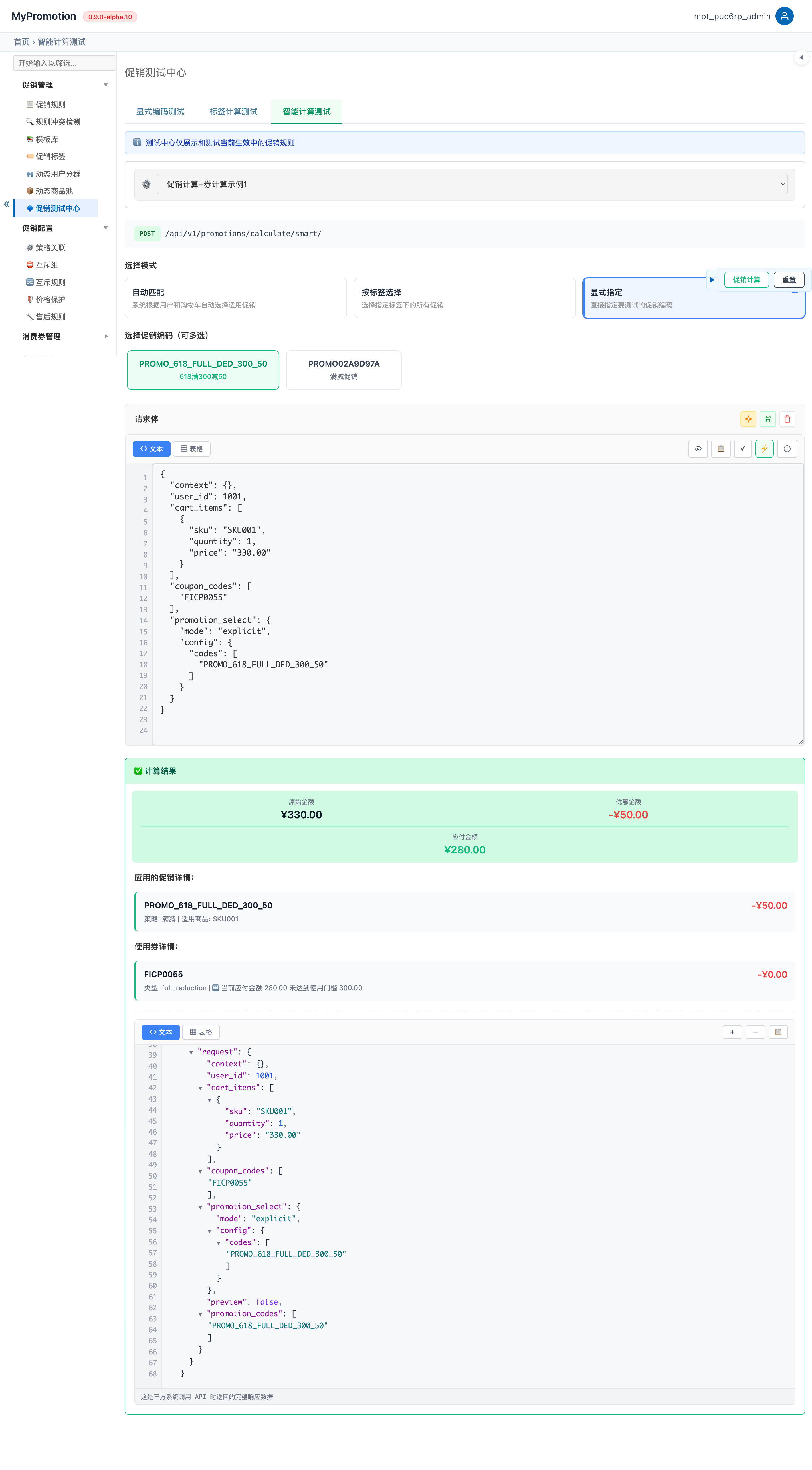This screenshot has height=1470, width=812.
Task: Click the 0.9.0-alpha.10 version badge
Action: pos(110,17)
